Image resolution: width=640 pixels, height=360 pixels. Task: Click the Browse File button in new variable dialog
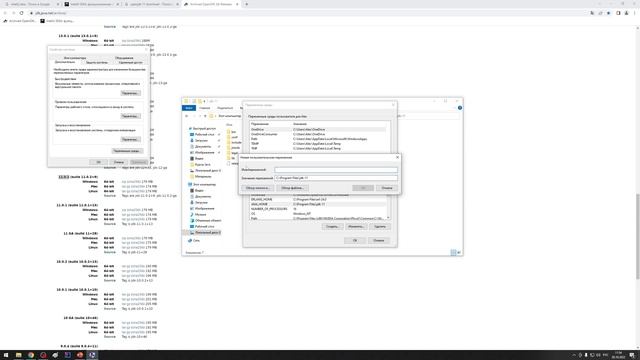pos(292,188)
